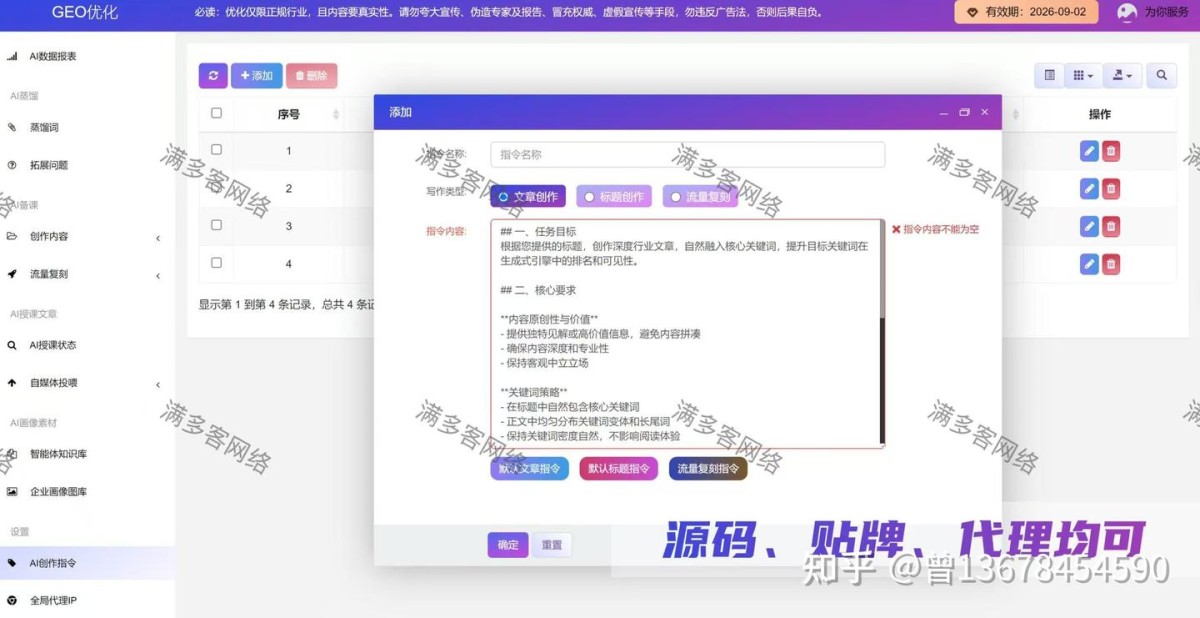This screenshot has height=618, width=1200.
Task: Click the purple refresh icon button
Action: pyautogui.click(x=213, y=76)
